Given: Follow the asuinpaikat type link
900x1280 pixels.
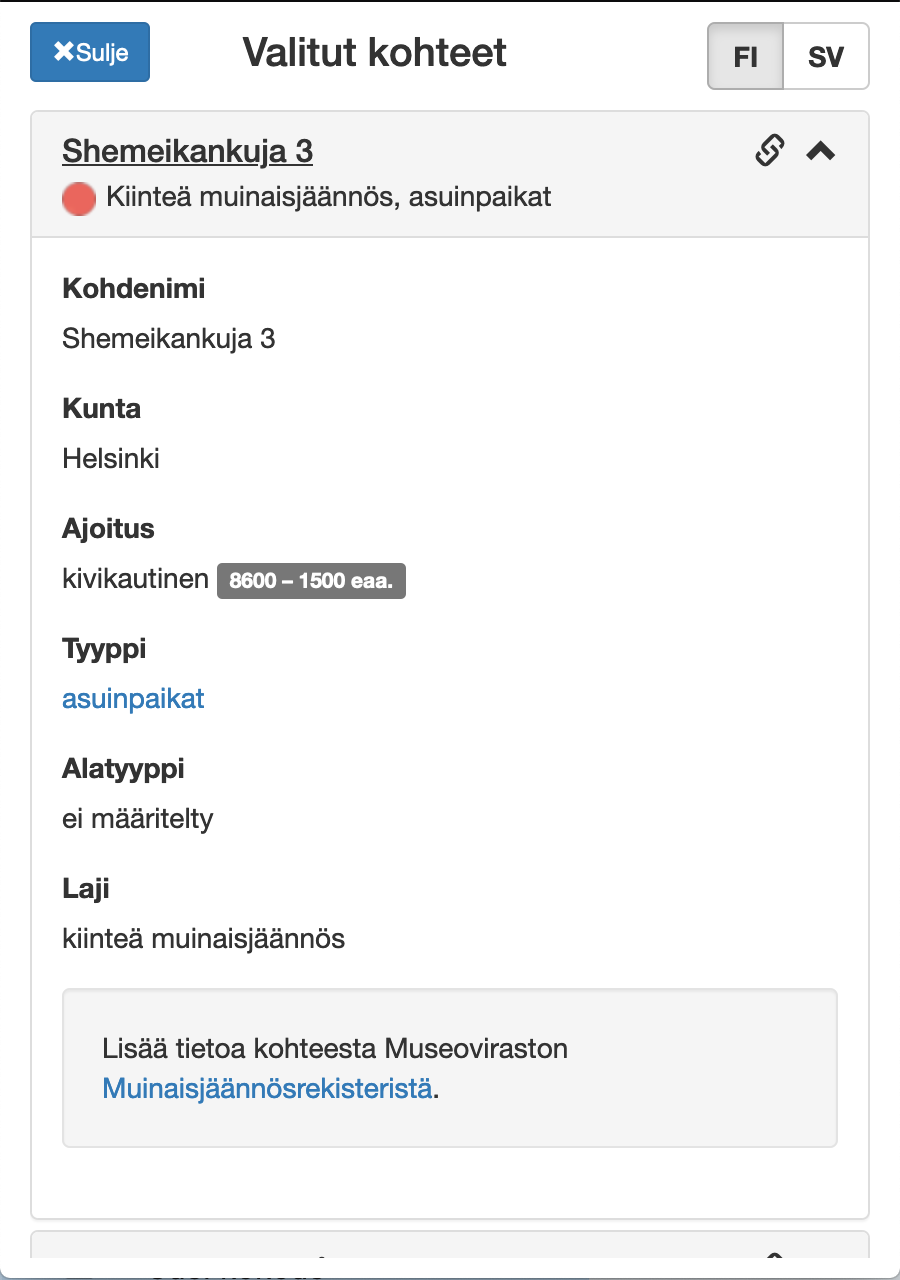Looking at the screenshot, I should tap(133, 699).
